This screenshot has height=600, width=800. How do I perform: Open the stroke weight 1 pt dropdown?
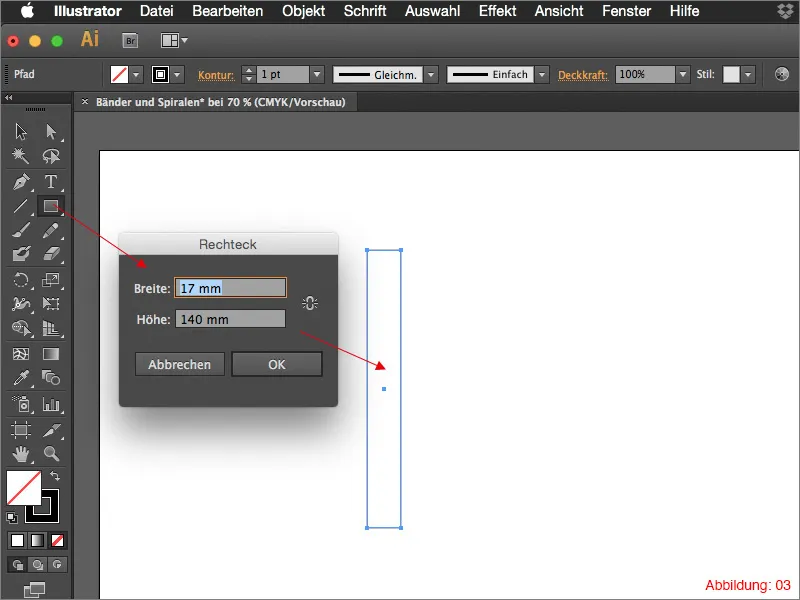coord(317,74)
